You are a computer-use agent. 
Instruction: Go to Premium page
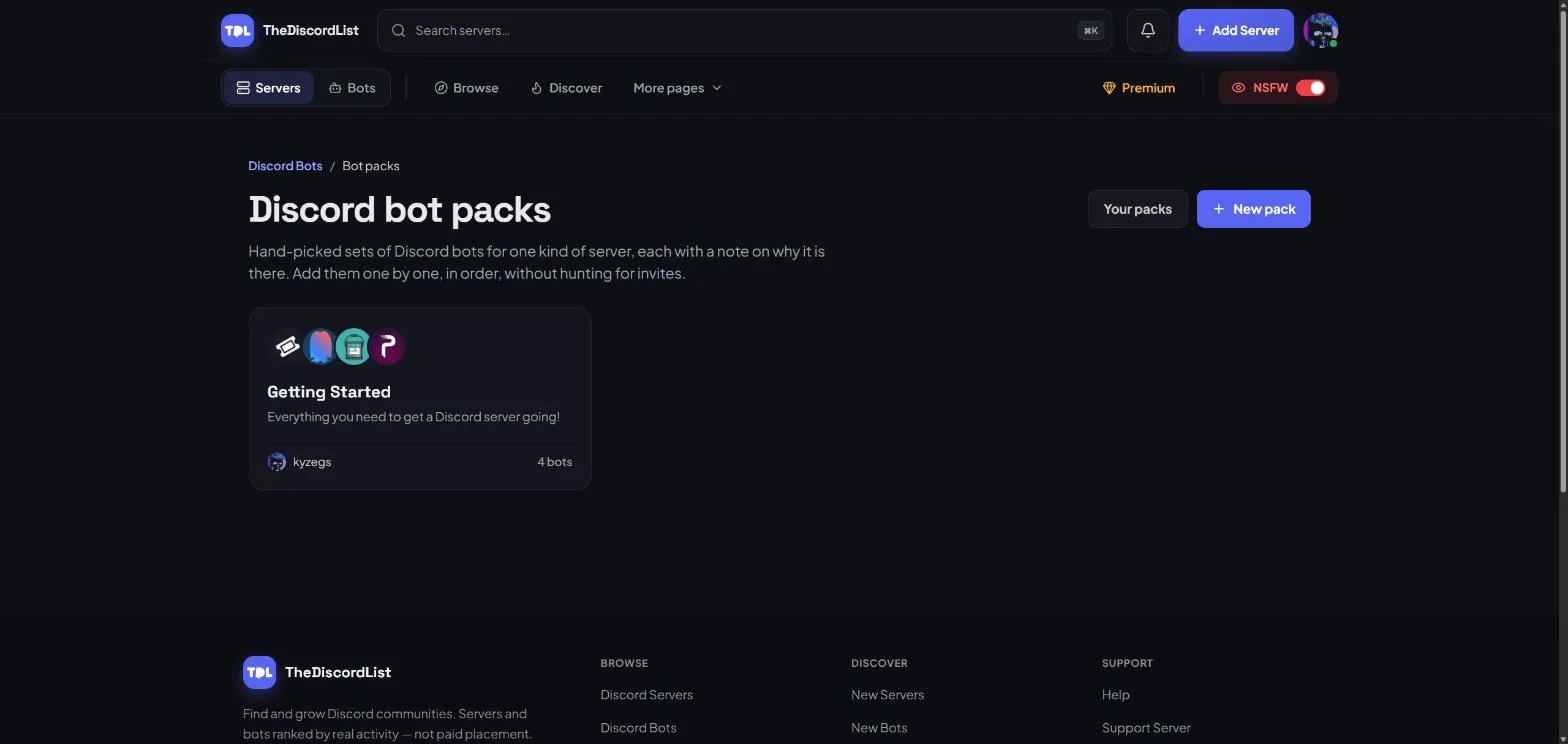coord(1139,88)
